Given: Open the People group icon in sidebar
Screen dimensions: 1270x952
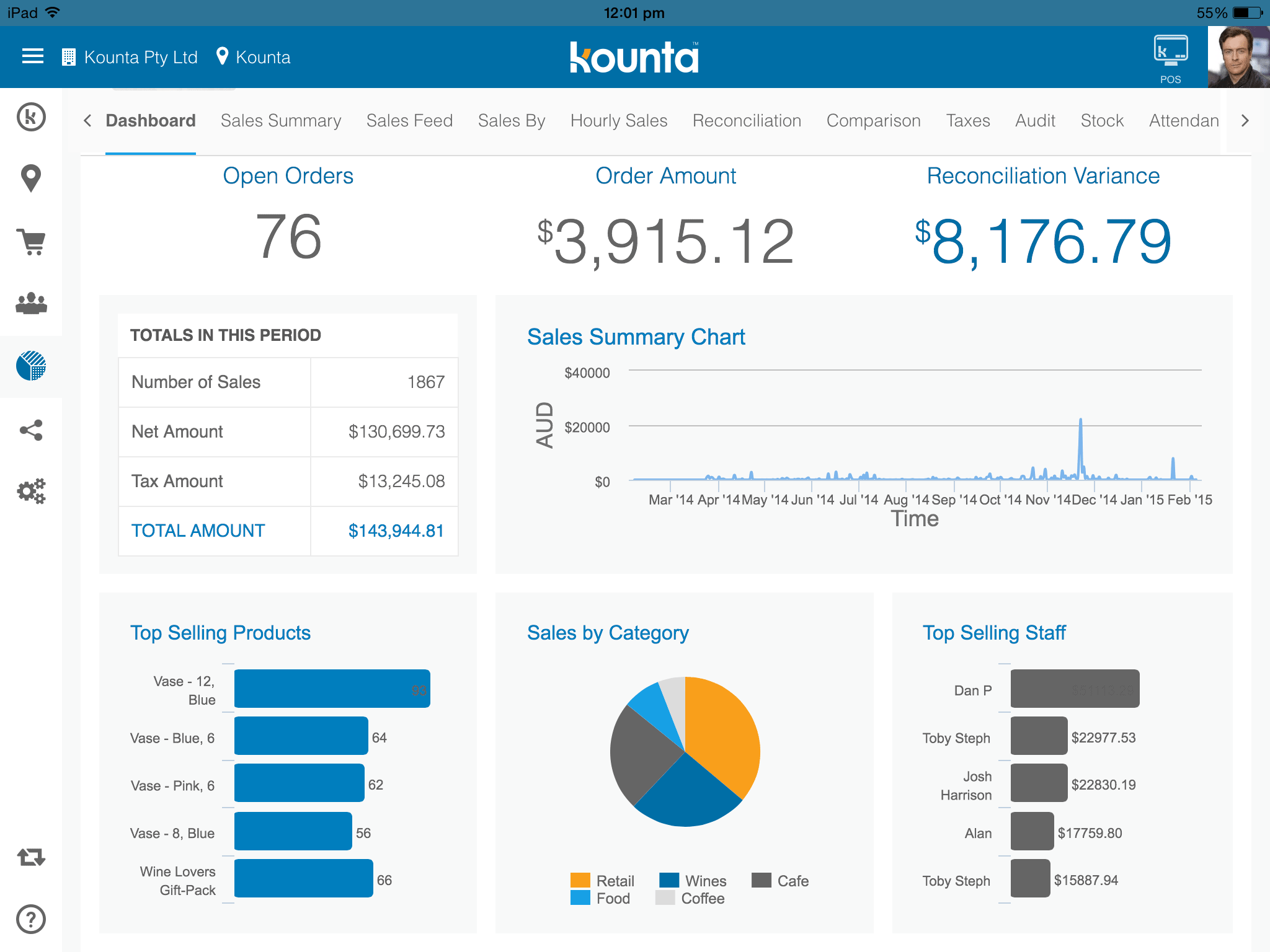Looking at the screenshot, I should point(31,303).
